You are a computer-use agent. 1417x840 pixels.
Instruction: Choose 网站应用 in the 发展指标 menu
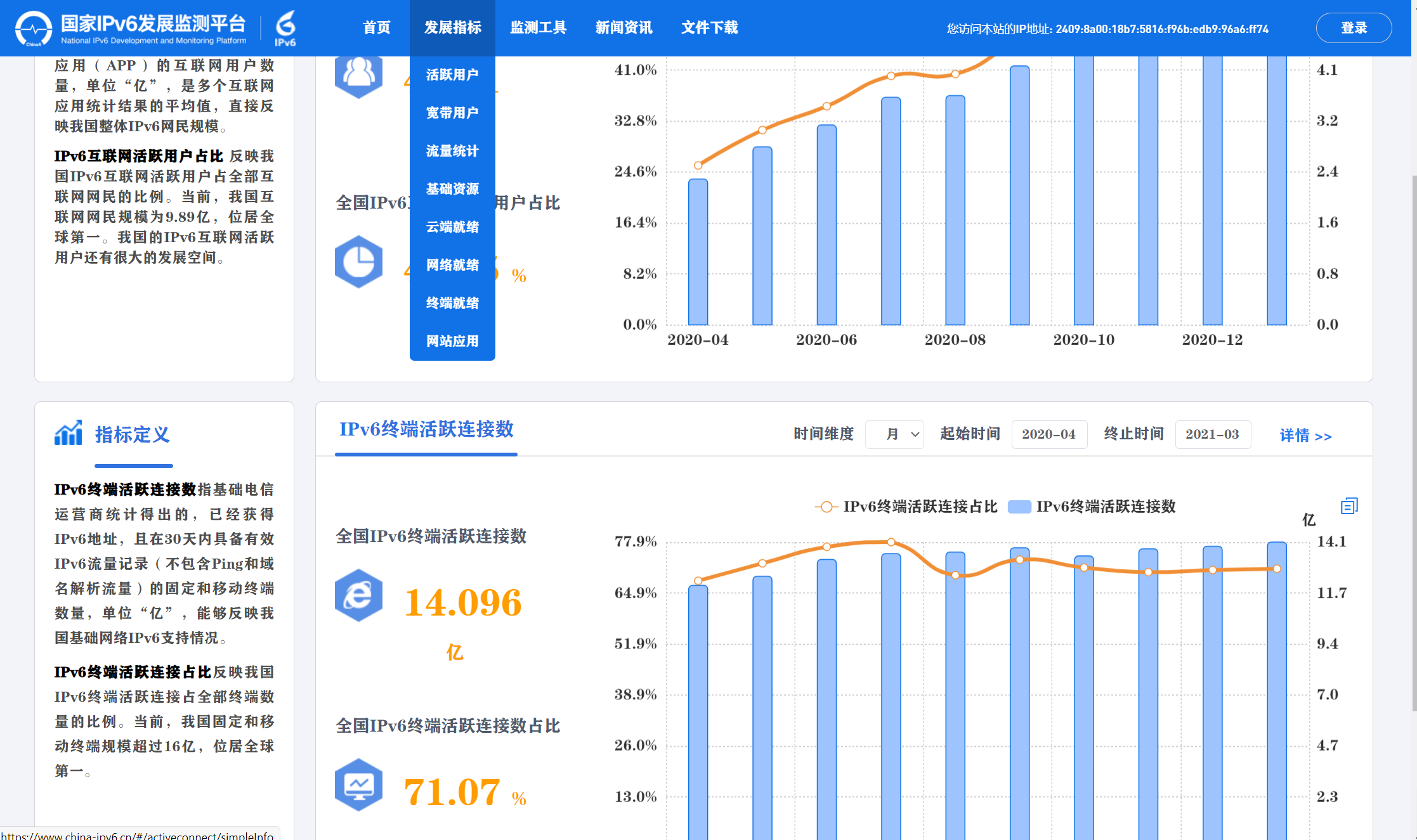coord(452,341)
